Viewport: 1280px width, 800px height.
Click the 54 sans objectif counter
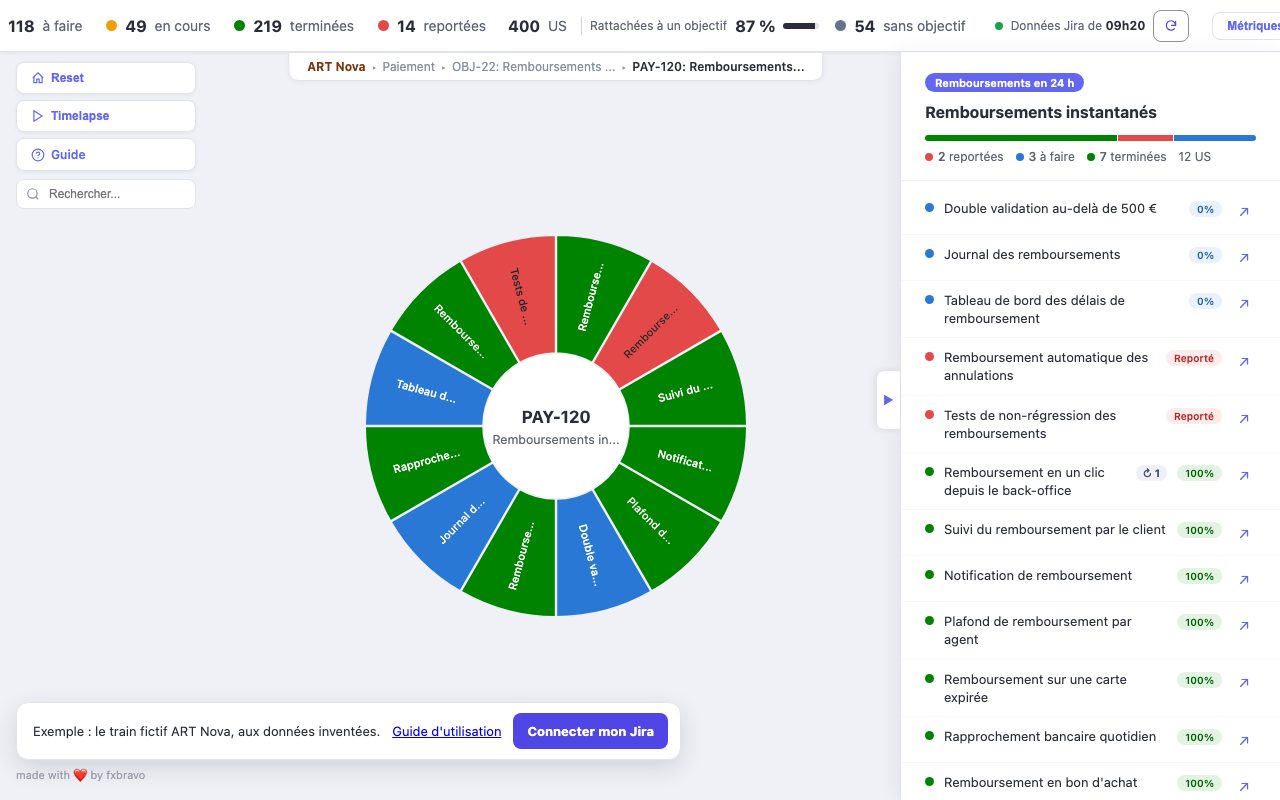(x=900, y=26)
